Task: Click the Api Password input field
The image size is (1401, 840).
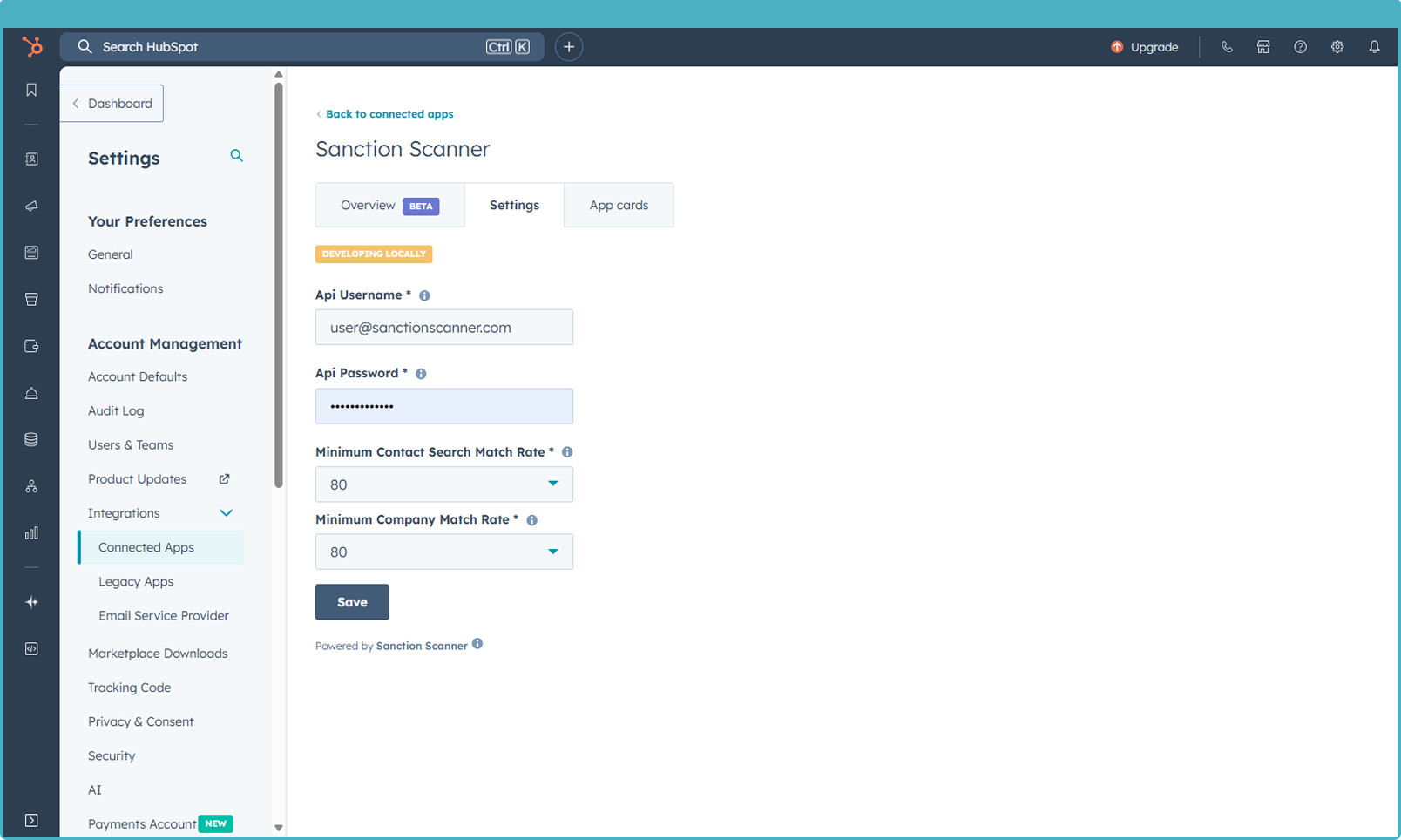Action: point(443,406)
